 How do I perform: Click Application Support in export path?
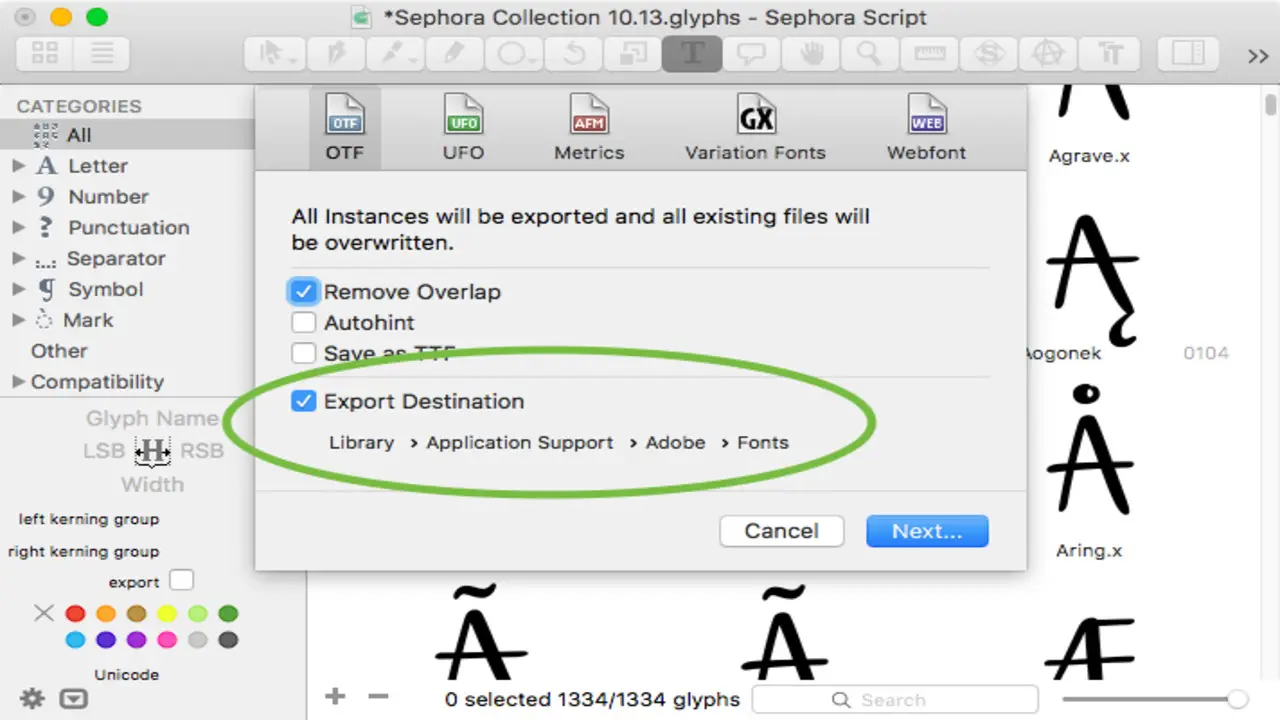(520, 442)
